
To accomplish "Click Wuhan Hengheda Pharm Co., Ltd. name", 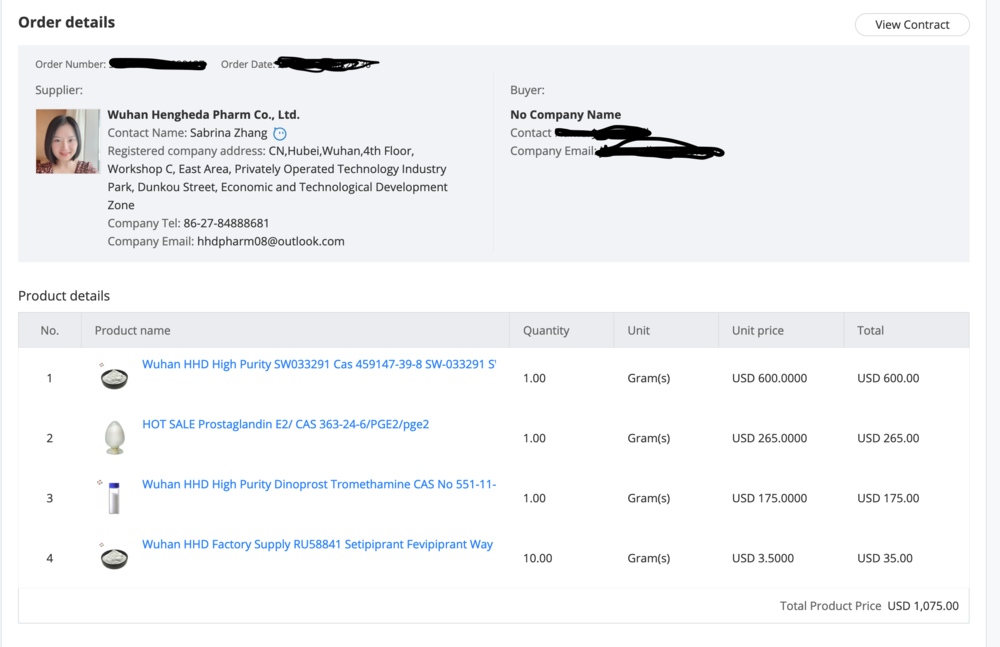I will pos(203,115).
